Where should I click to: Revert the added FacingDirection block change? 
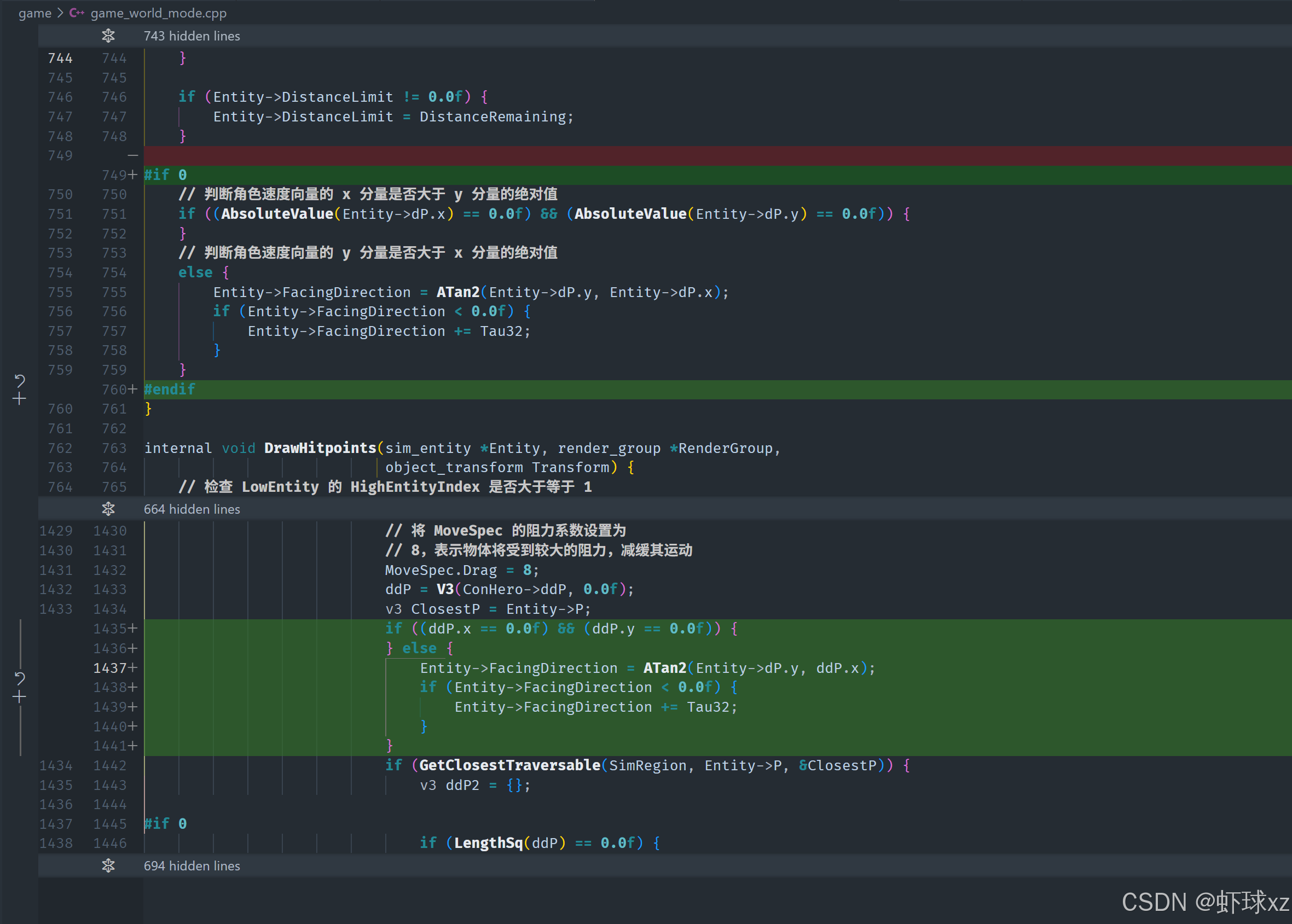click(19, 678)
